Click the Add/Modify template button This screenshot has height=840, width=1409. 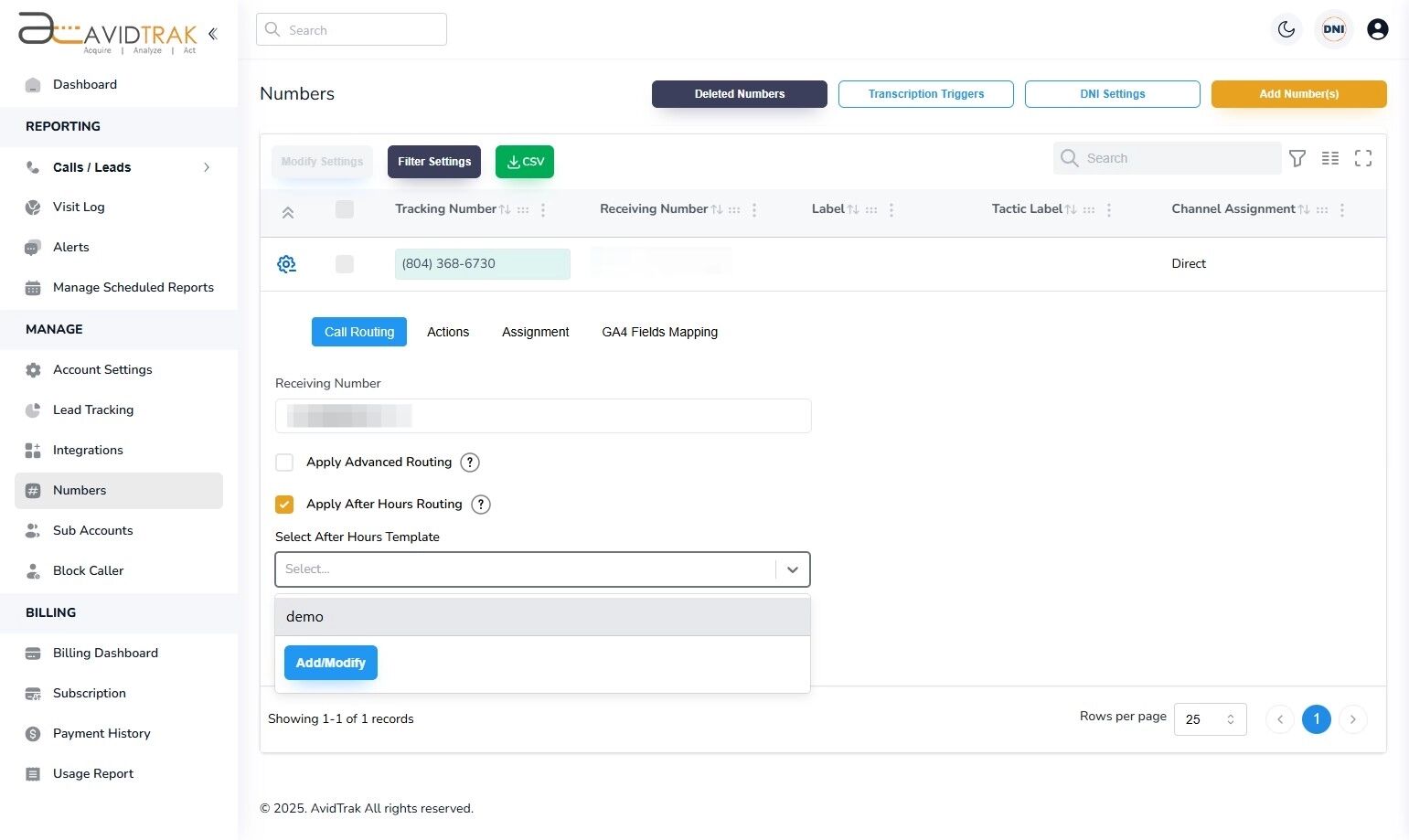pos(331,663)
